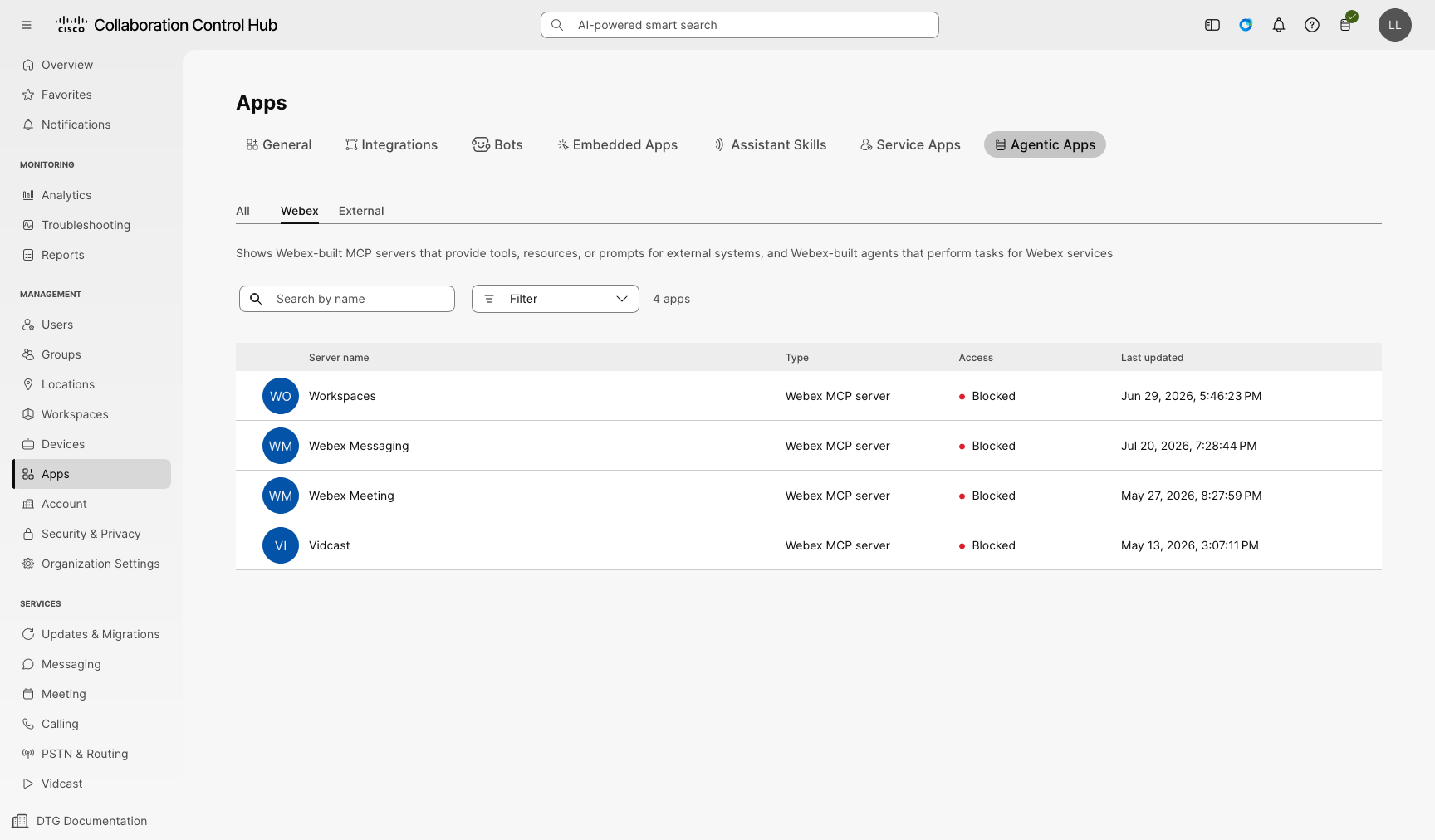Click the WO avatar for Workspaces
This screenshot has height=840, width=1435.
tap(281, 396)
